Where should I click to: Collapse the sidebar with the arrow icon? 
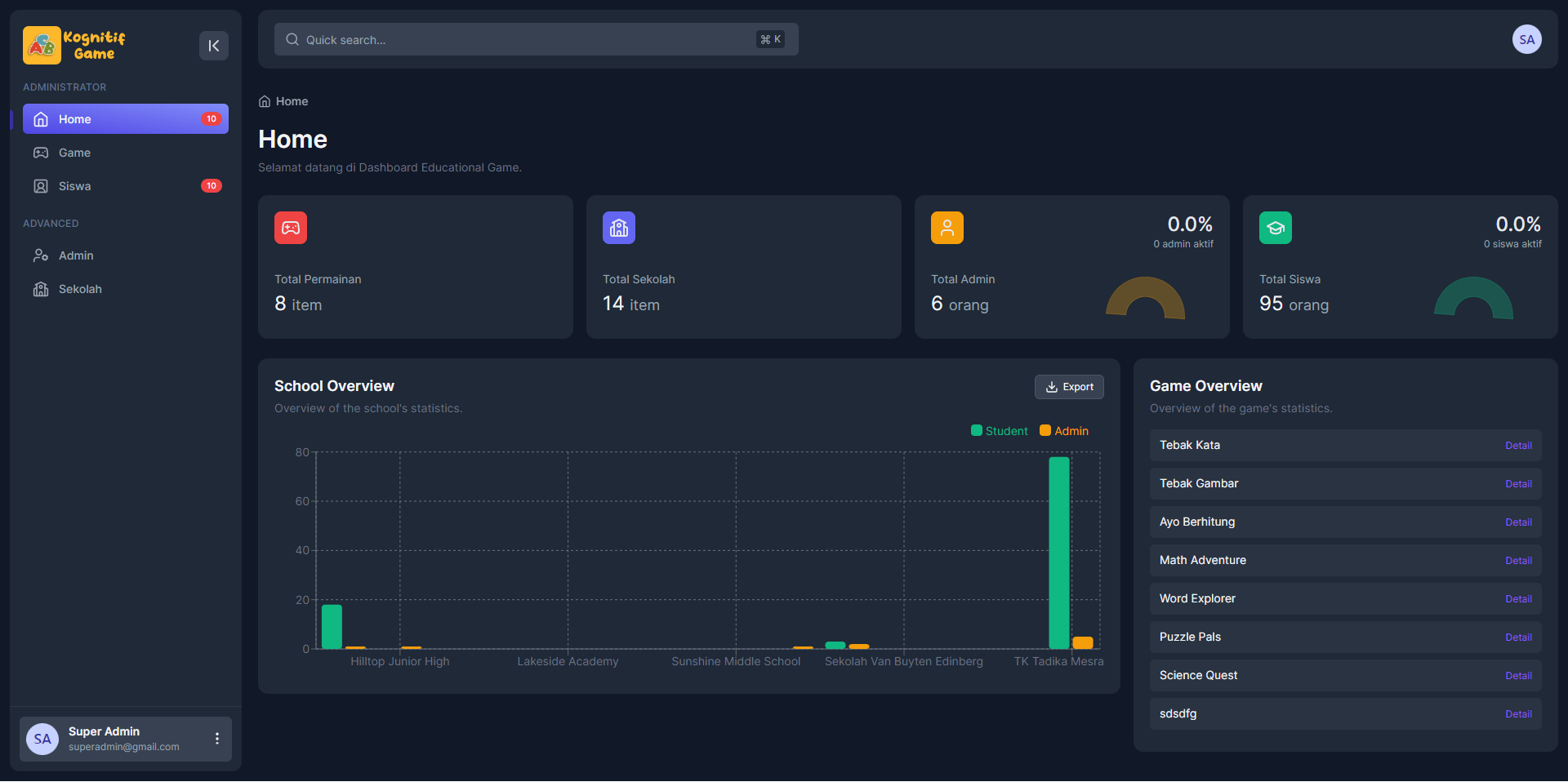click(214, 46)
